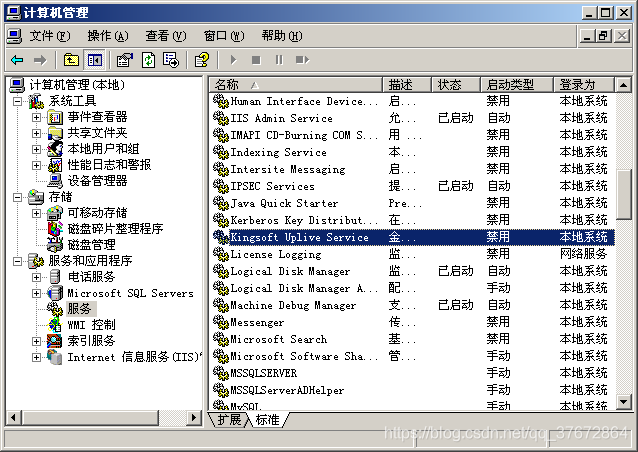Select the 索引服务 tree node

click(x=91, y=341)
